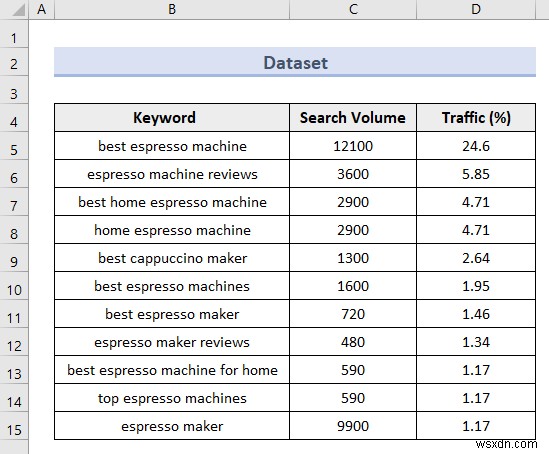Select row 15 header
Image resolution: width=549 pixels, height=454 pixels.
[14, 426]
